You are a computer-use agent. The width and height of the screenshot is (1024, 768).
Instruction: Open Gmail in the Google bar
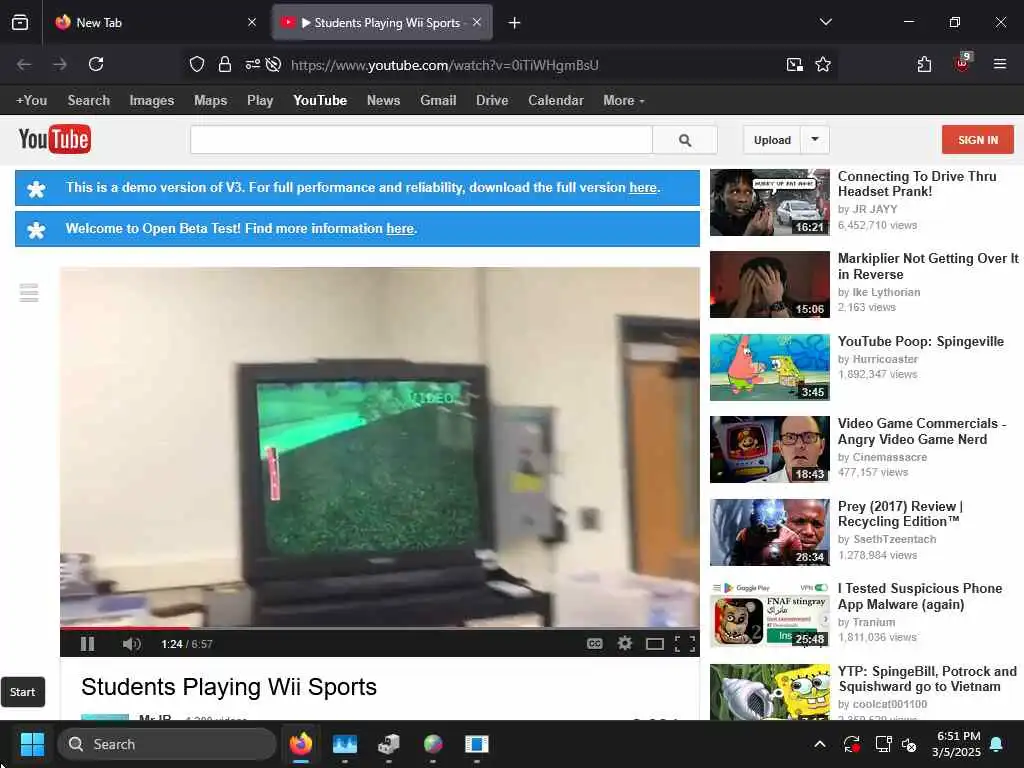click(x=438, y=101)
